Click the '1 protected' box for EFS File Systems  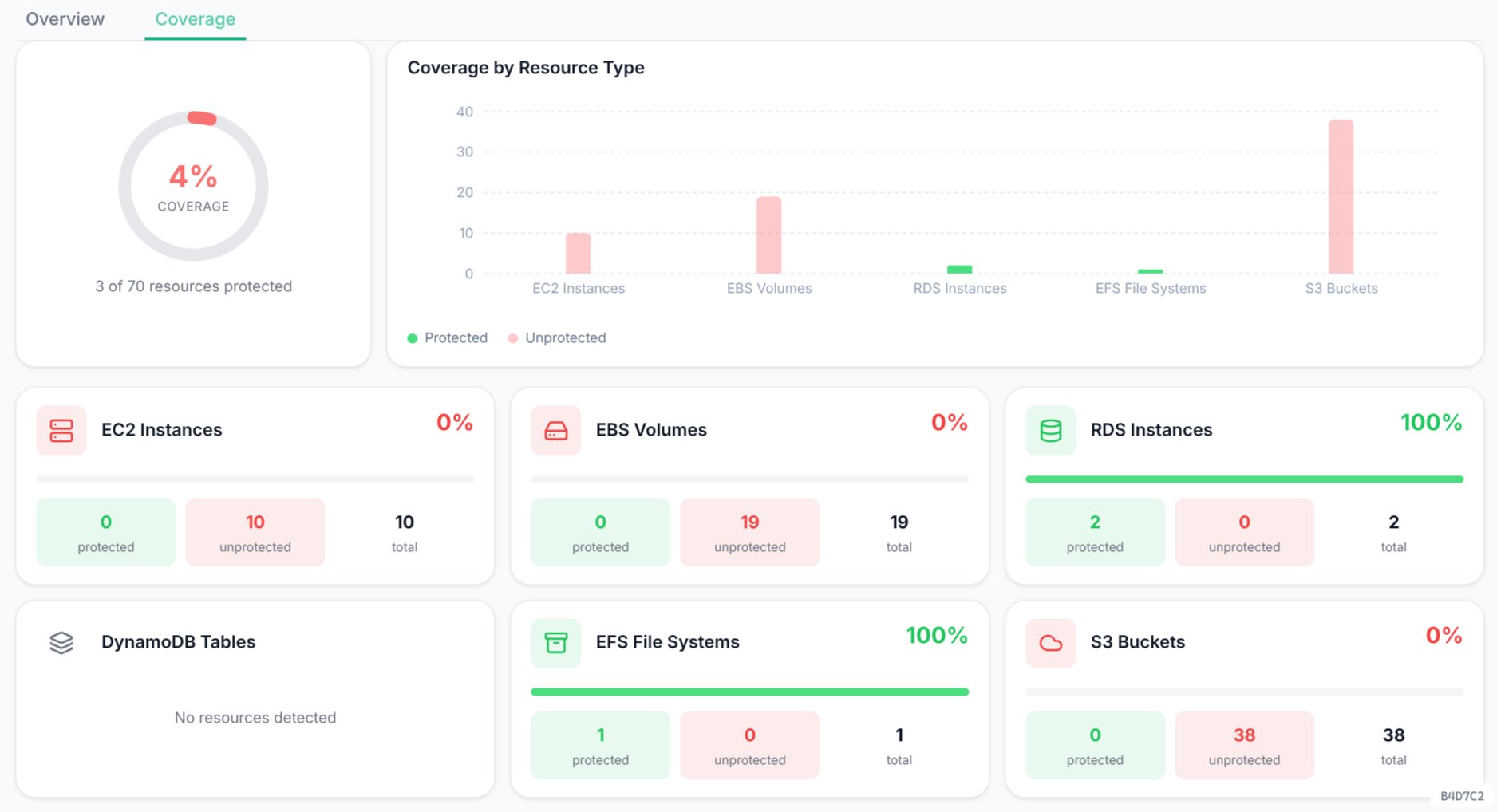(x=601, y=745)
